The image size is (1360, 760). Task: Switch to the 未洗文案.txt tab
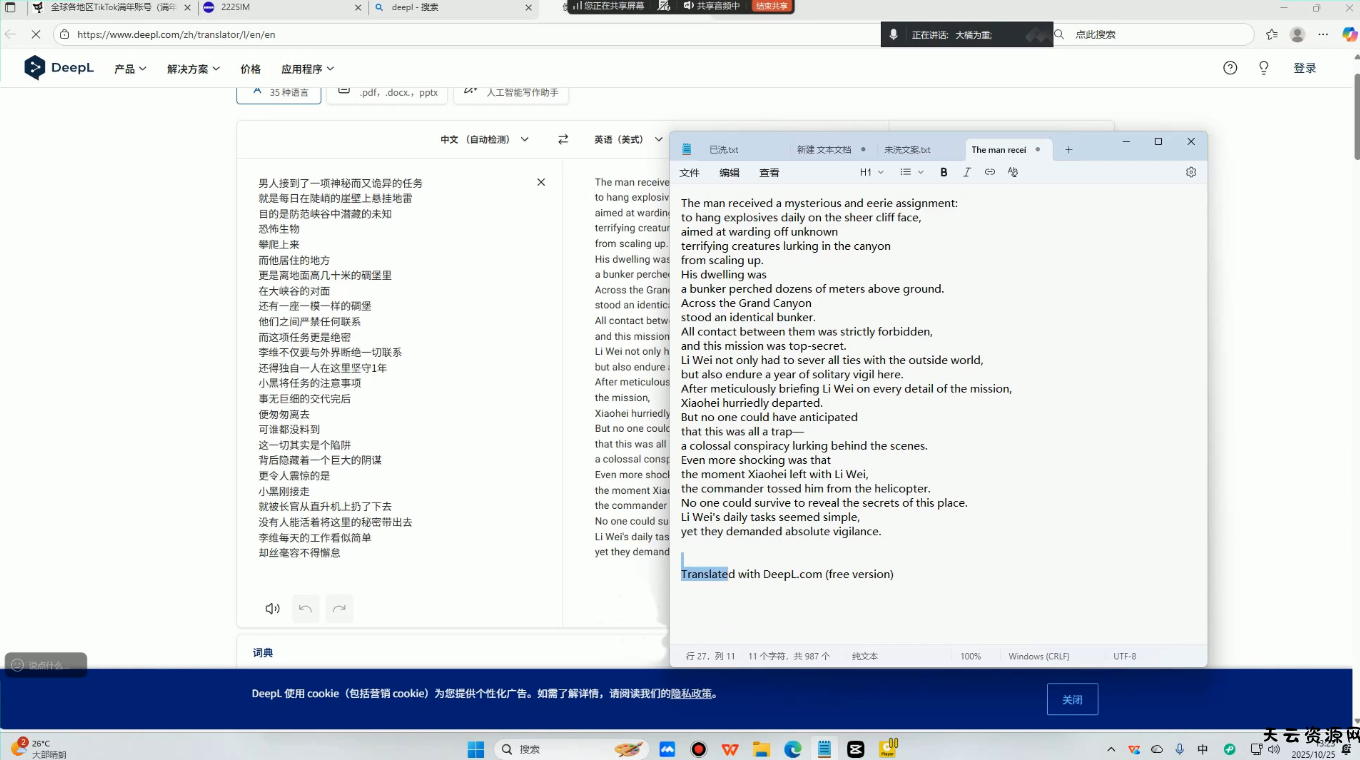tap(907, 150)
